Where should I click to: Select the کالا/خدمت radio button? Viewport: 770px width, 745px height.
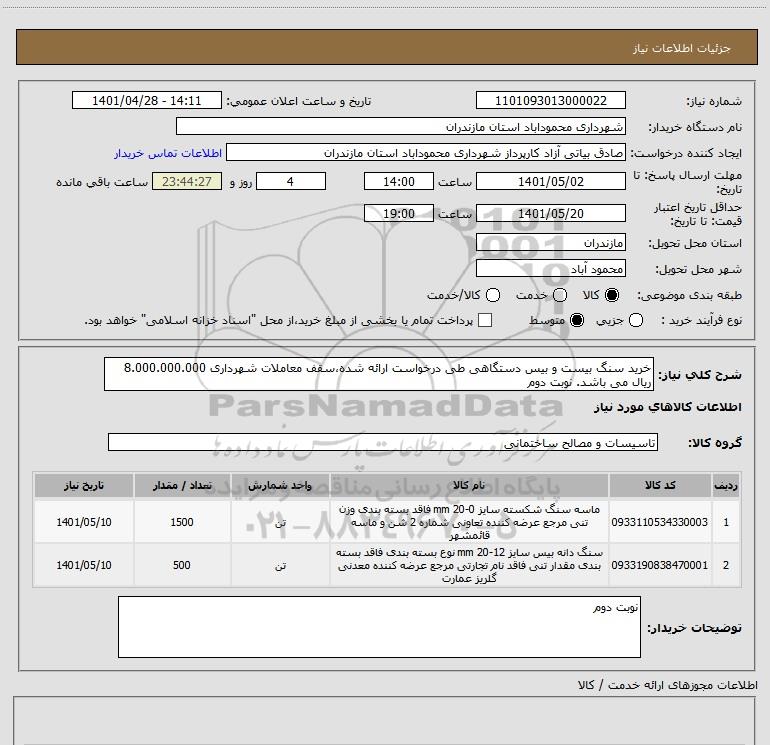pyautogui.click(x=493, y=295)
